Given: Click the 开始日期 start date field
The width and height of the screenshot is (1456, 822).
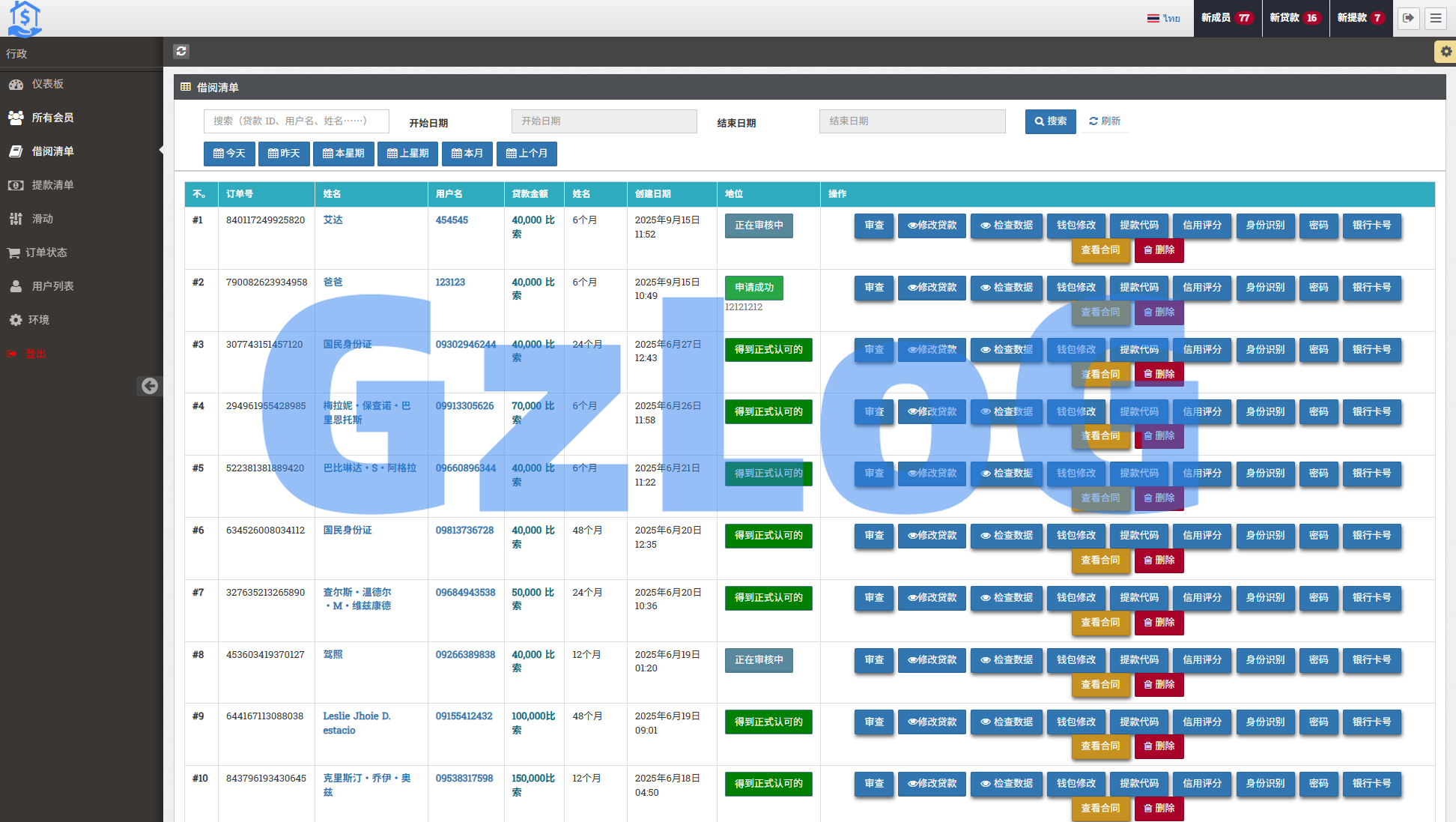Looking at the screenshot, I should point(604,121).
